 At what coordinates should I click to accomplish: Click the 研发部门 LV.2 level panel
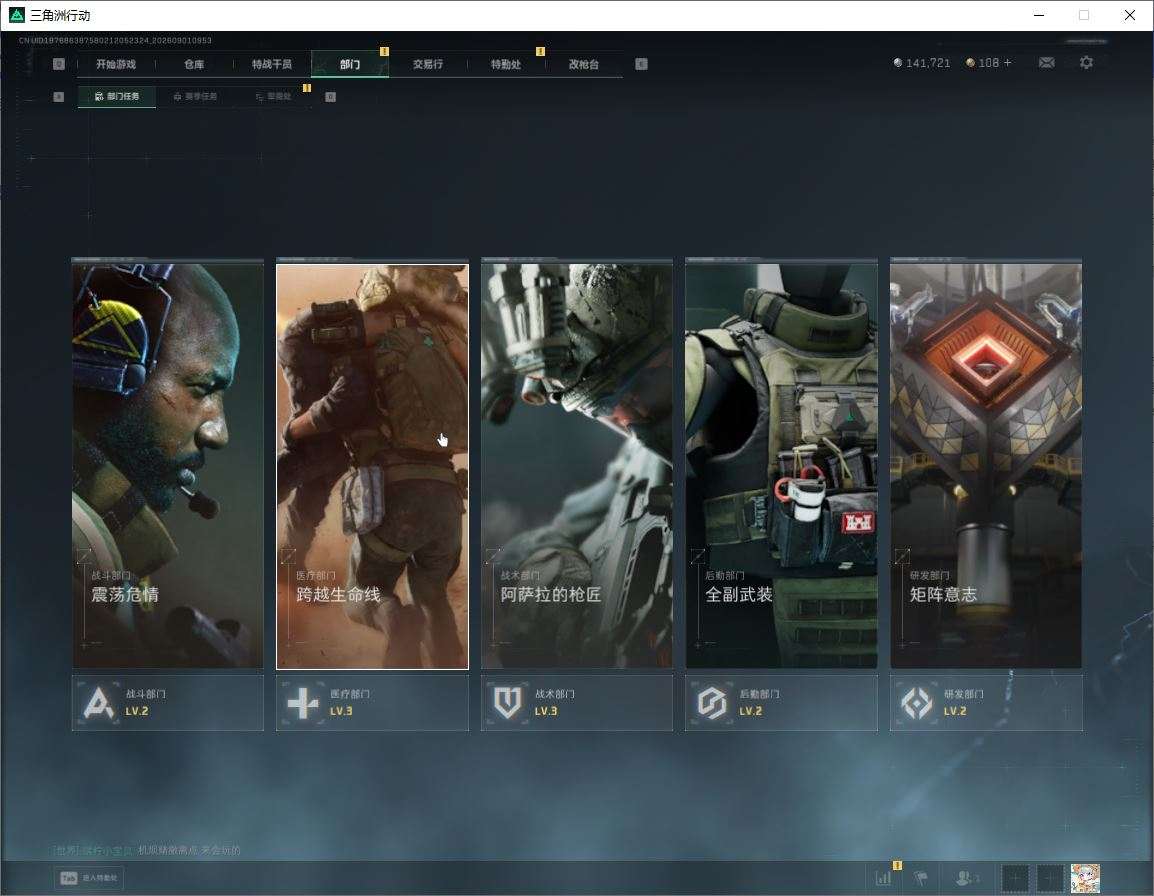(x=986, y=703)
